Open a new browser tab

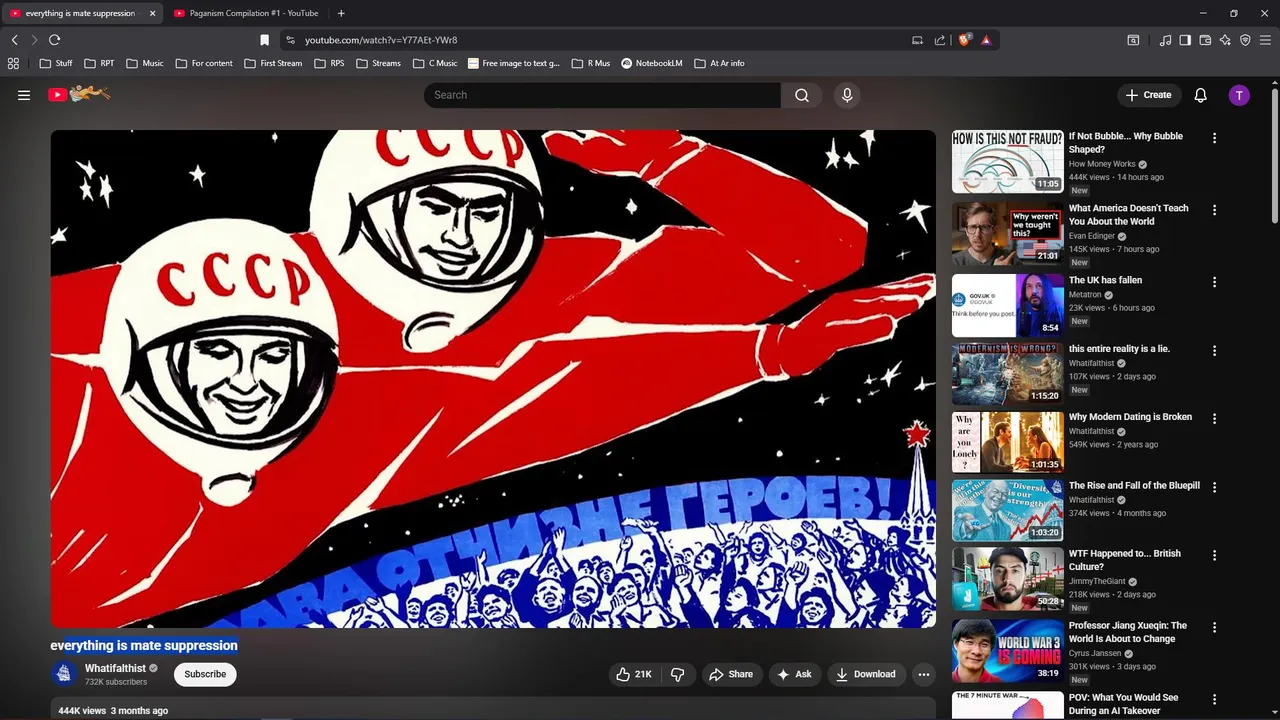(x=341, y=13)
